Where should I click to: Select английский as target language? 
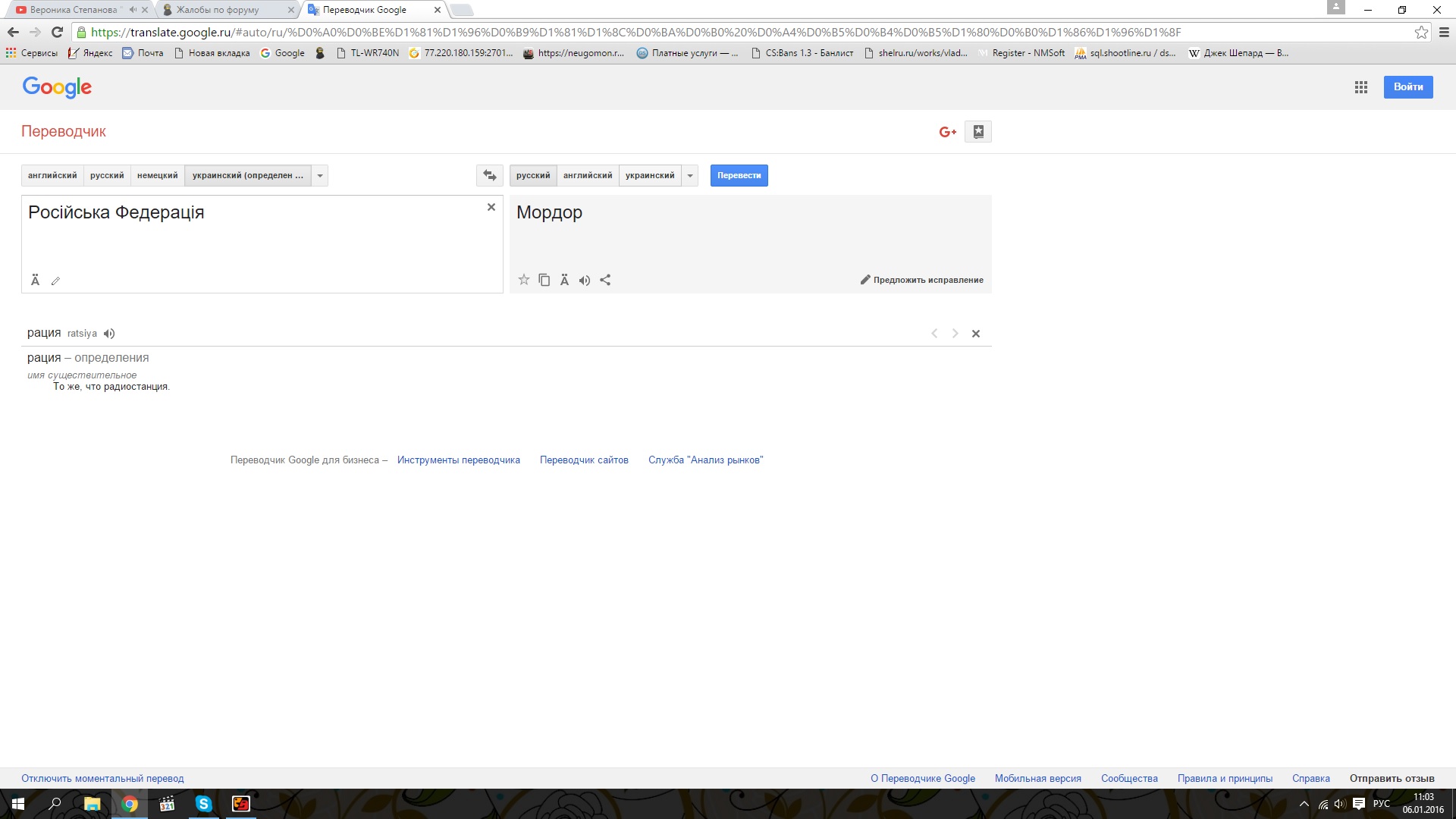point(588,175)
